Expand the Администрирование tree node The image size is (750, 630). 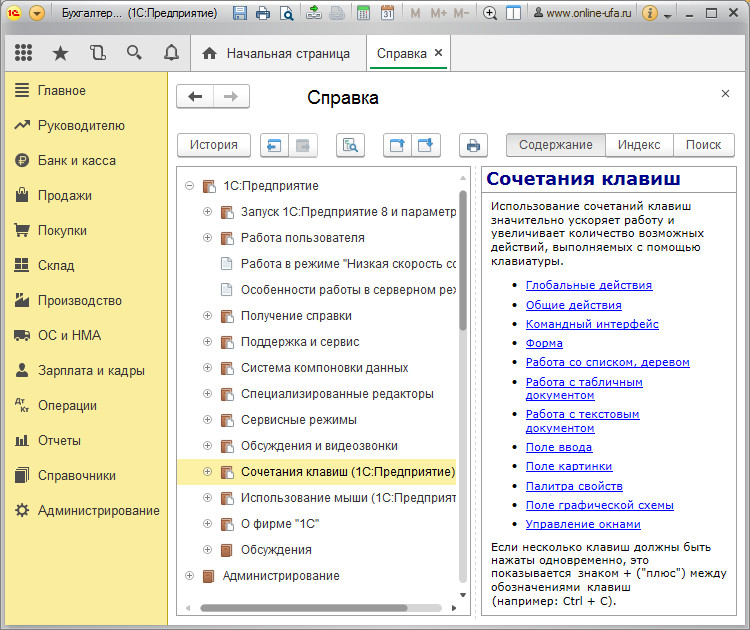point(189,576)
